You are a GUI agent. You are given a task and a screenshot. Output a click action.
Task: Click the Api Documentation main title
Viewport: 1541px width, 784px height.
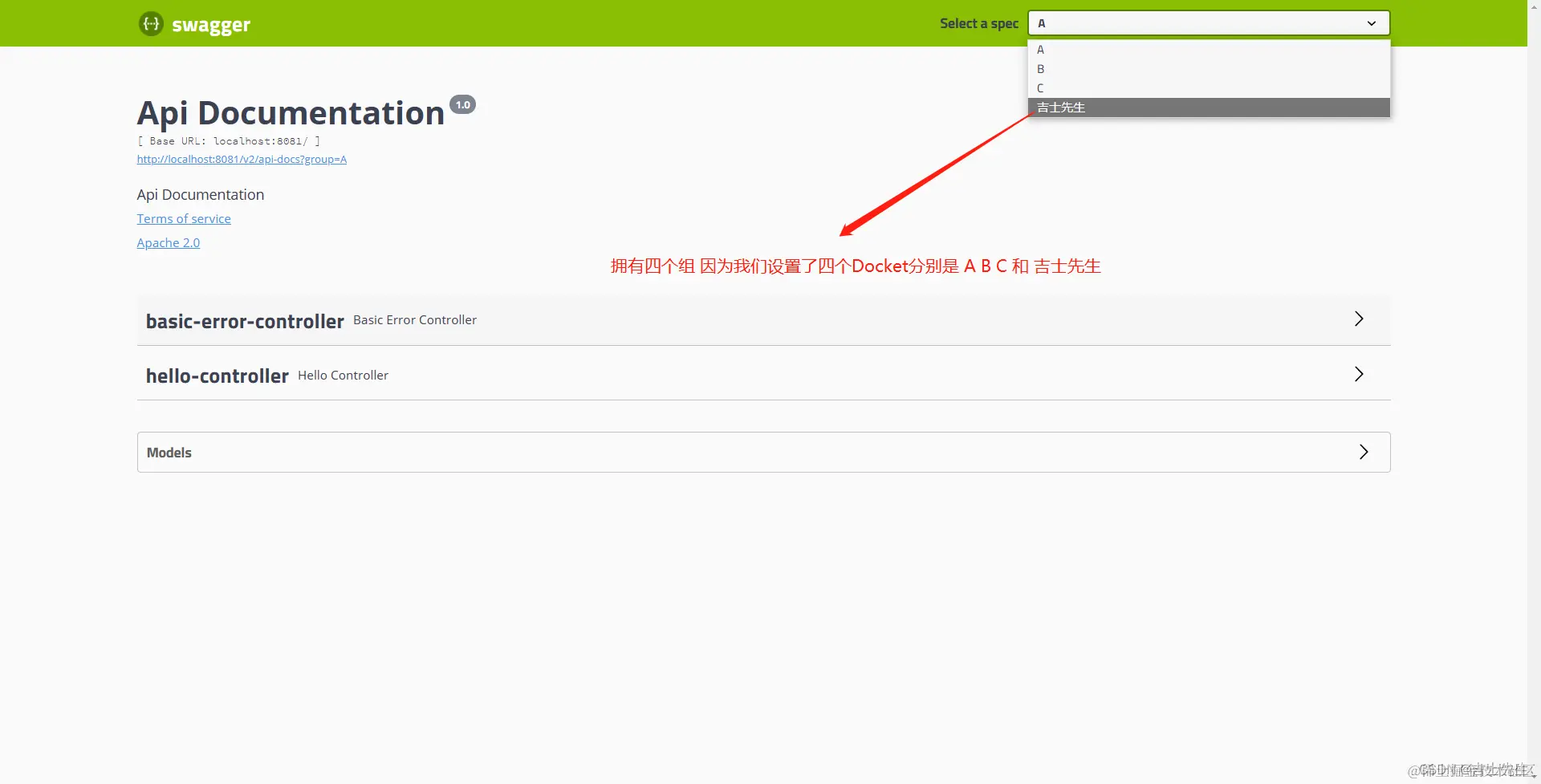click(291, 113)
